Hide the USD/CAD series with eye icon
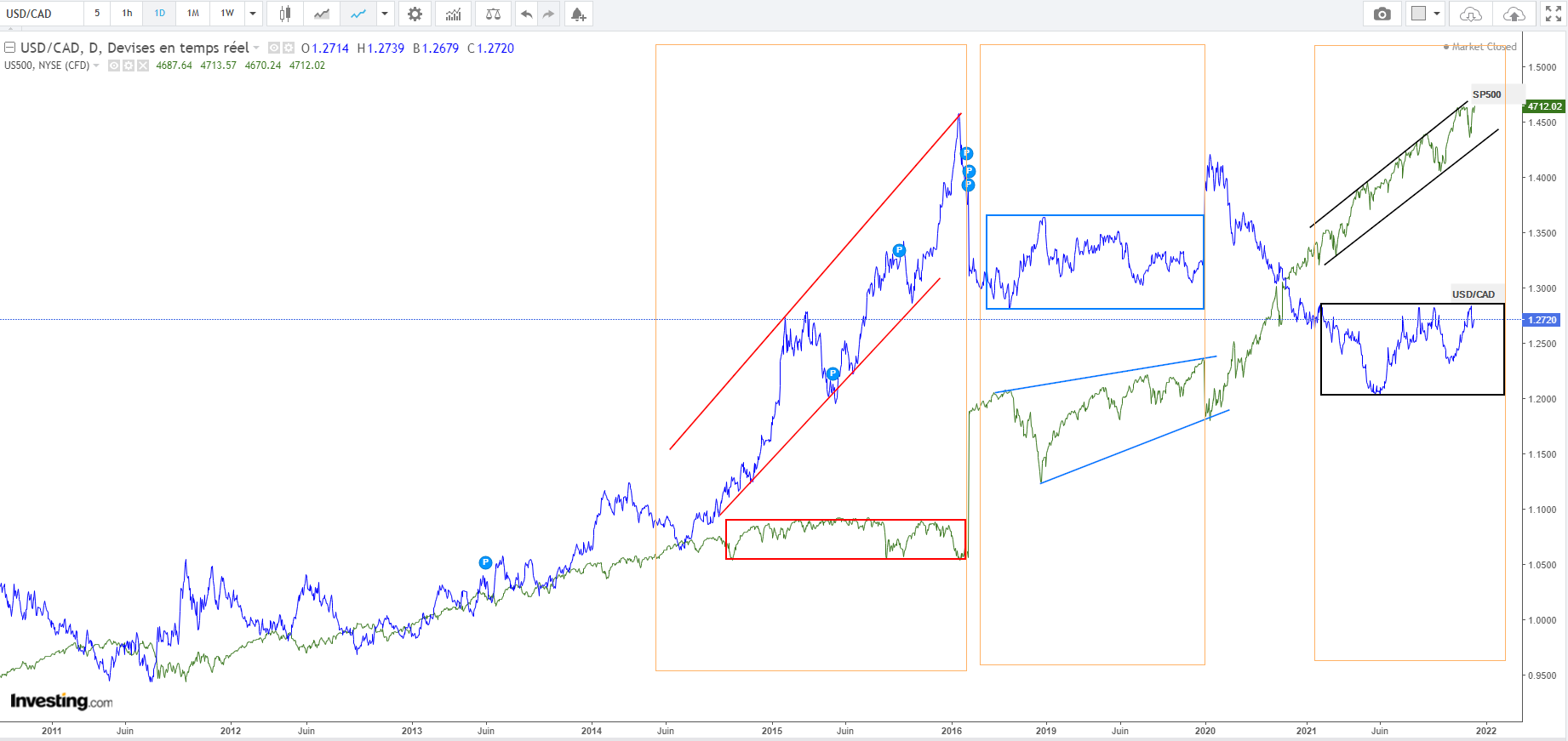This screenshot has height=741, width=1568. point(274,48)
